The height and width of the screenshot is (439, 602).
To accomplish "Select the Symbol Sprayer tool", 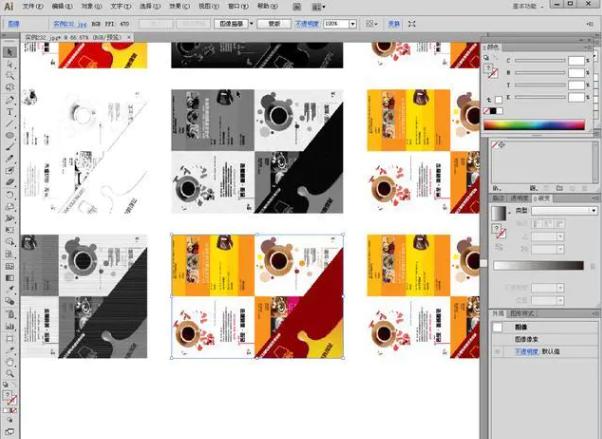I will (x=10, y=314).
